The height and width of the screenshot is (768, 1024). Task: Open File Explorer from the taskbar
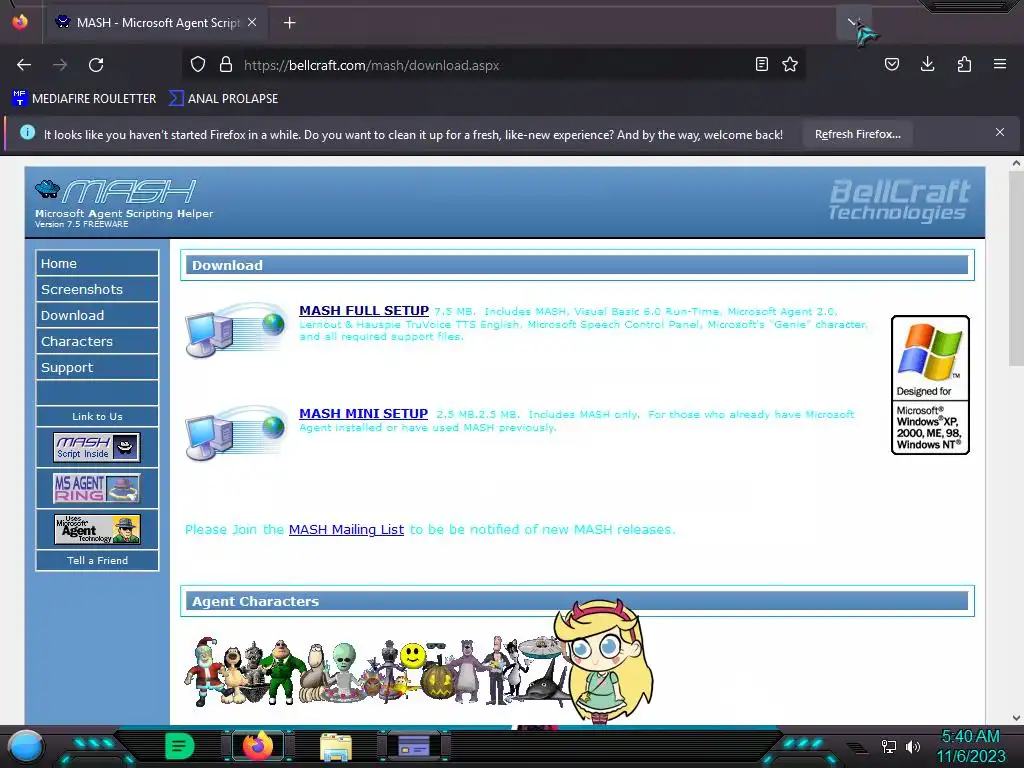click(x=336, y=746)
